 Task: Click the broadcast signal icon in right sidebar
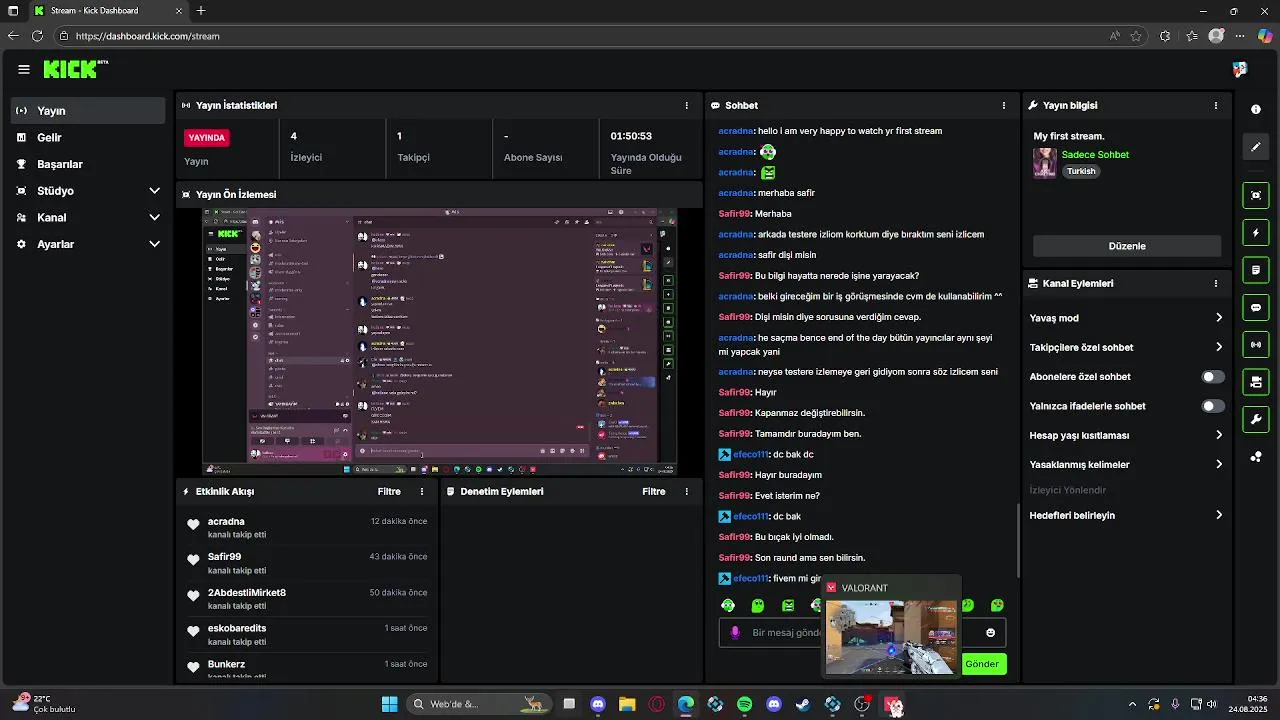pyautogui.click(x=1256, y=345)
